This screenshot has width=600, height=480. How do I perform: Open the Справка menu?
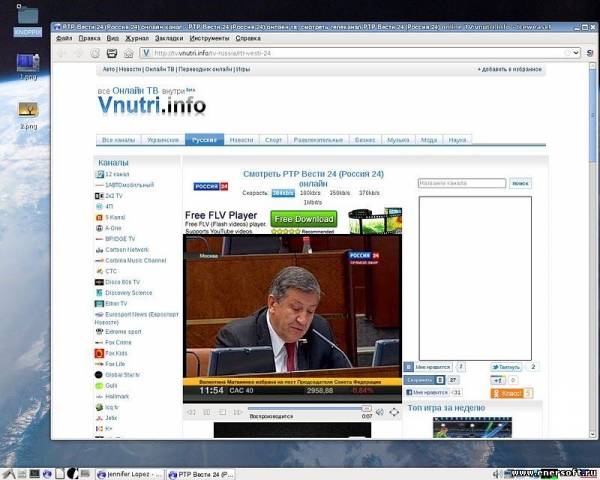(248, 38)
